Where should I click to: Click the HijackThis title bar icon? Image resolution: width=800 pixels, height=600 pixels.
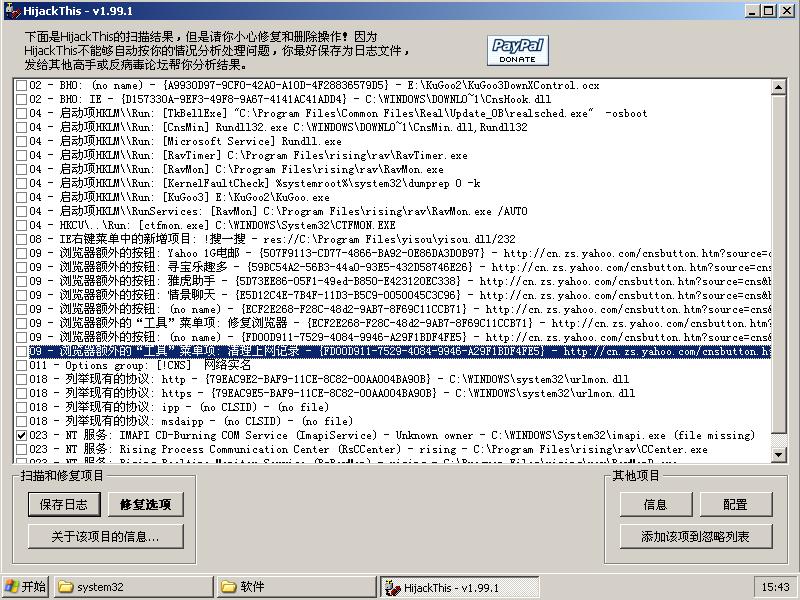click(x=13, y=10)
